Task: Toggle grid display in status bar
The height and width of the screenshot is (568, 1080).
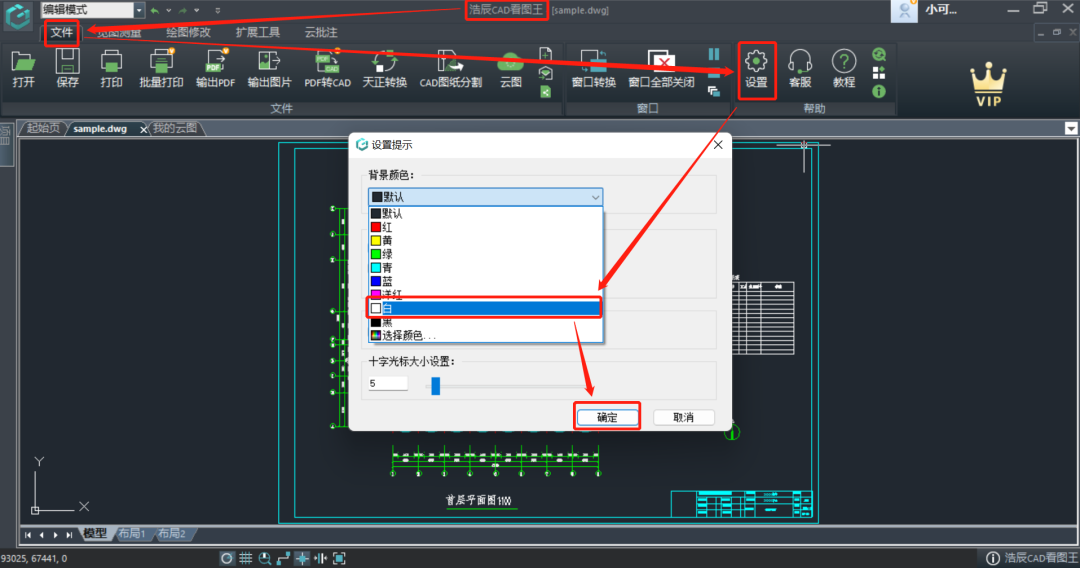Action: (245, 558)
